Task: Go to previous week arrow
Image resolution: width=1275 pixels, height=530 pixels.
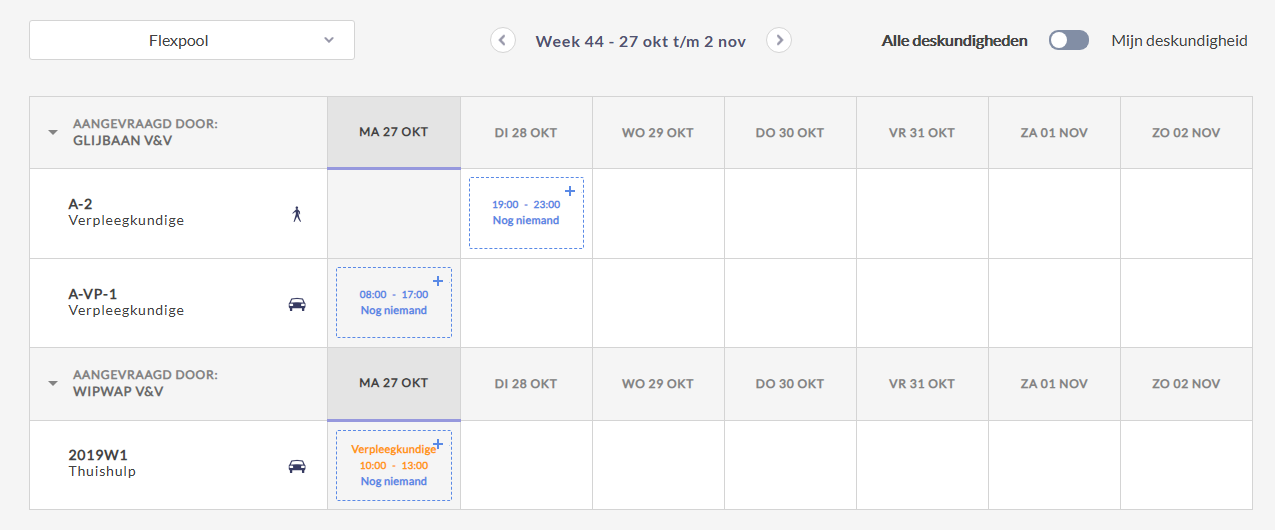Action: 503,40
